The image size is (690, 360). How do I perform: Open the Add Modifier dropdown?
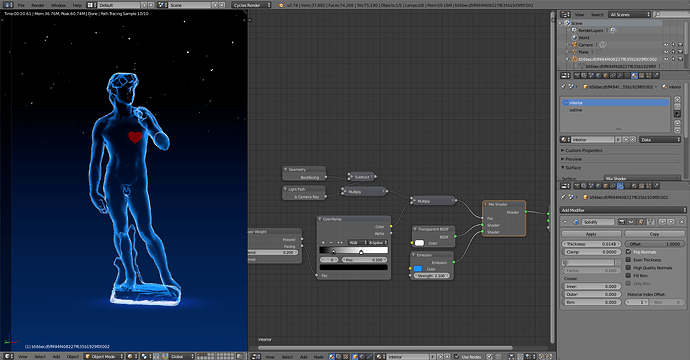pyautogui.click(x=623, y=210)
